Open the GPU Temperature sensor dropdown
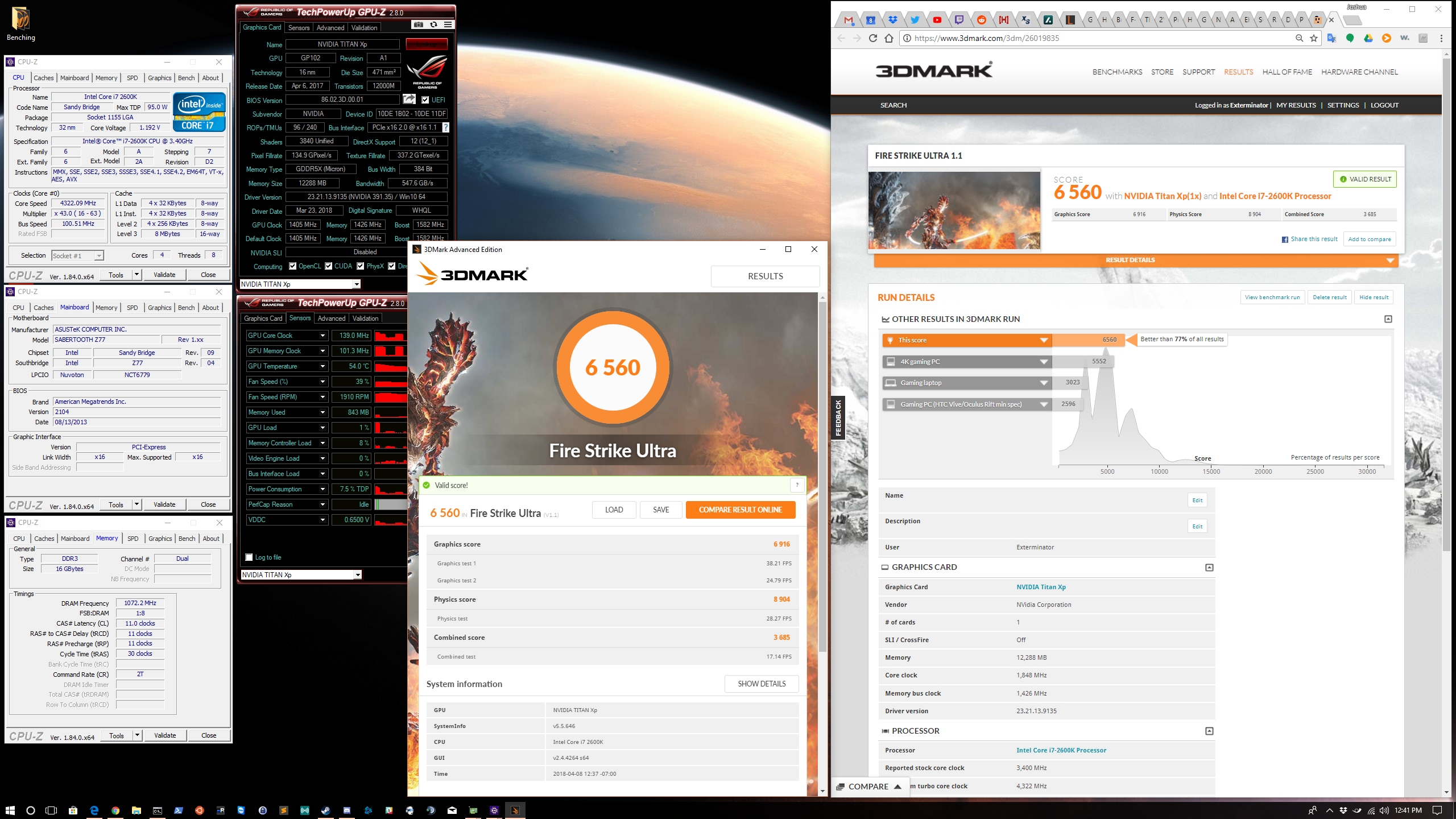The width and height of the screenshot is (1456, 819). coord(322,366)
